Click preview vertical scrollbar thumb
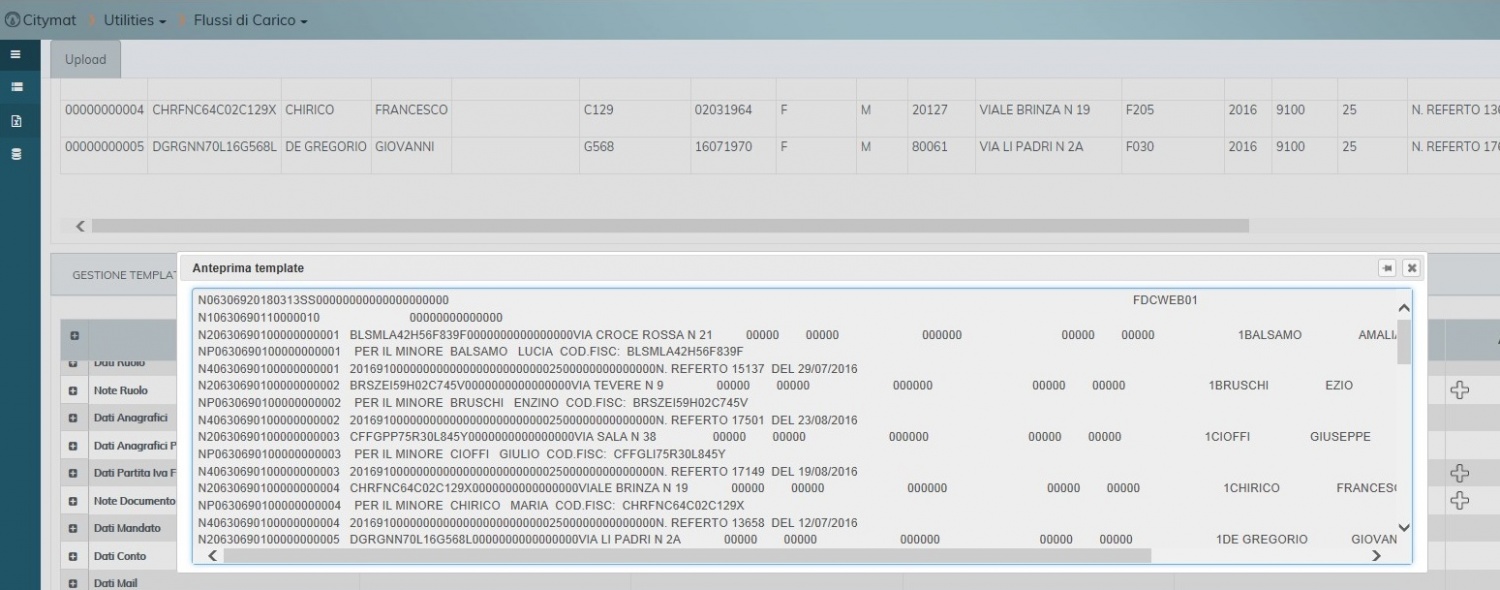Image resolution: width=1500 pixels, height=590 pixels. (1404, 340)
